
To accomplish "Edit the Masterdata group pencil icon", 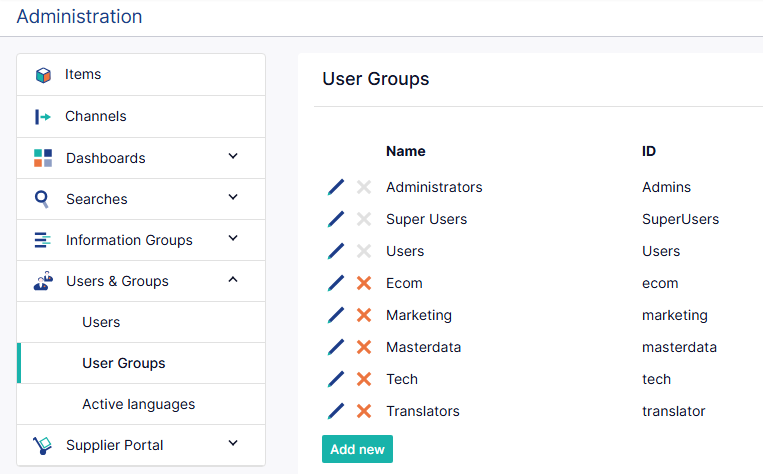I will [x=336, y=347].
